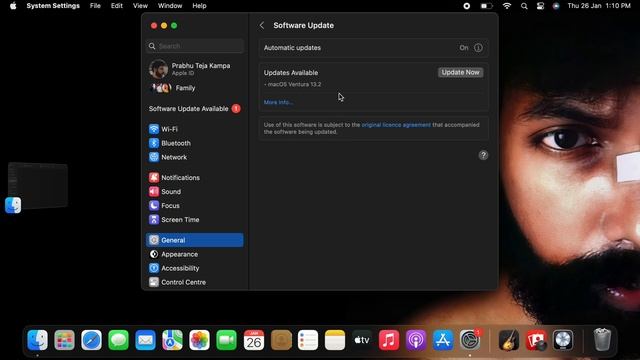Open the View menu
The image size is (640, 360).
pyautogui.click(x=140, y=6)
